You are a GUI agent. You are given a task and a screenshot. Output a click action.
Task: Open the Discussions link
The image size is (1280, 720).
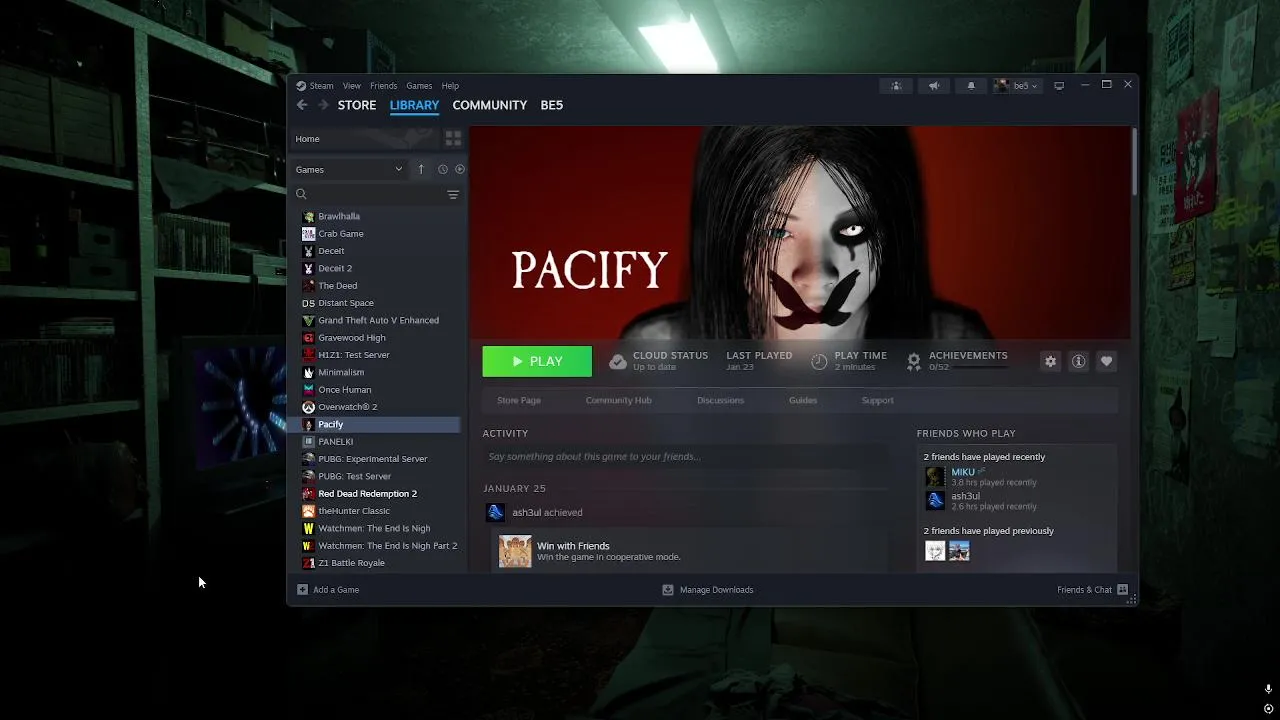[x=720, y=400]
